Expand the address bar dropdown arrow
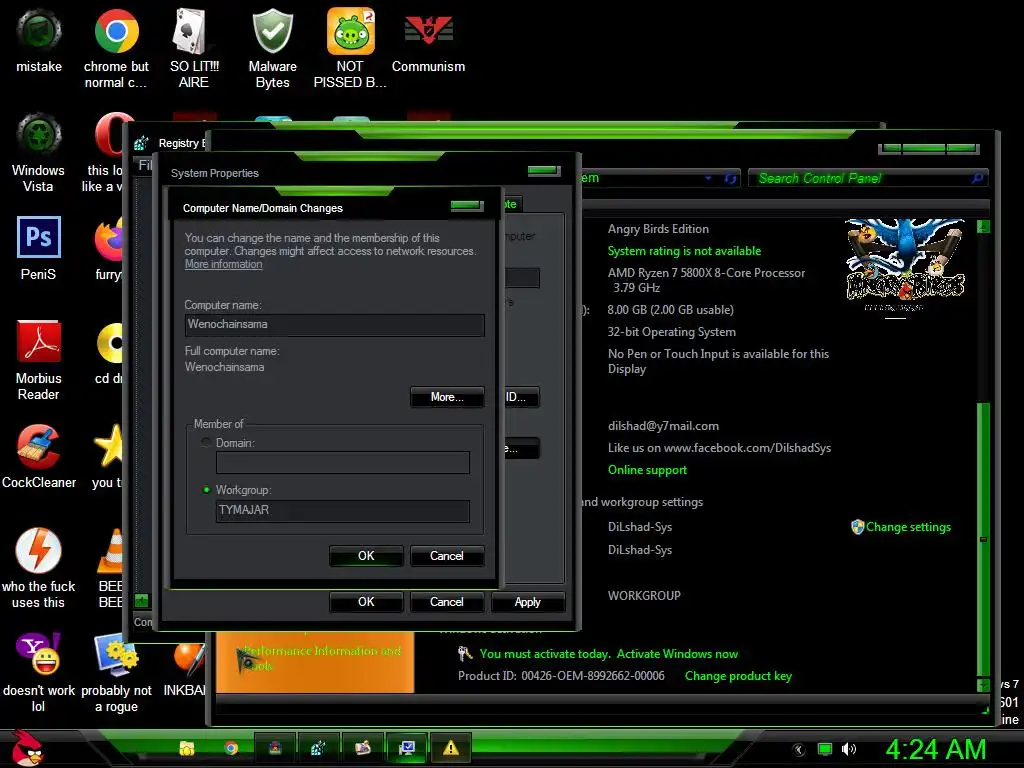 (709, 178)
